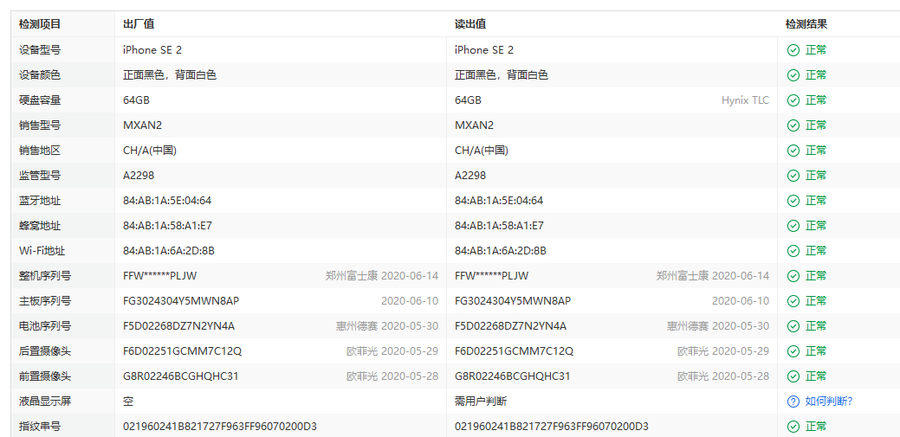The height and width of the screenshot is (437, 900).
Task: Click the green check icon in 主板序列号 row
Action: [x=793, y=301]
